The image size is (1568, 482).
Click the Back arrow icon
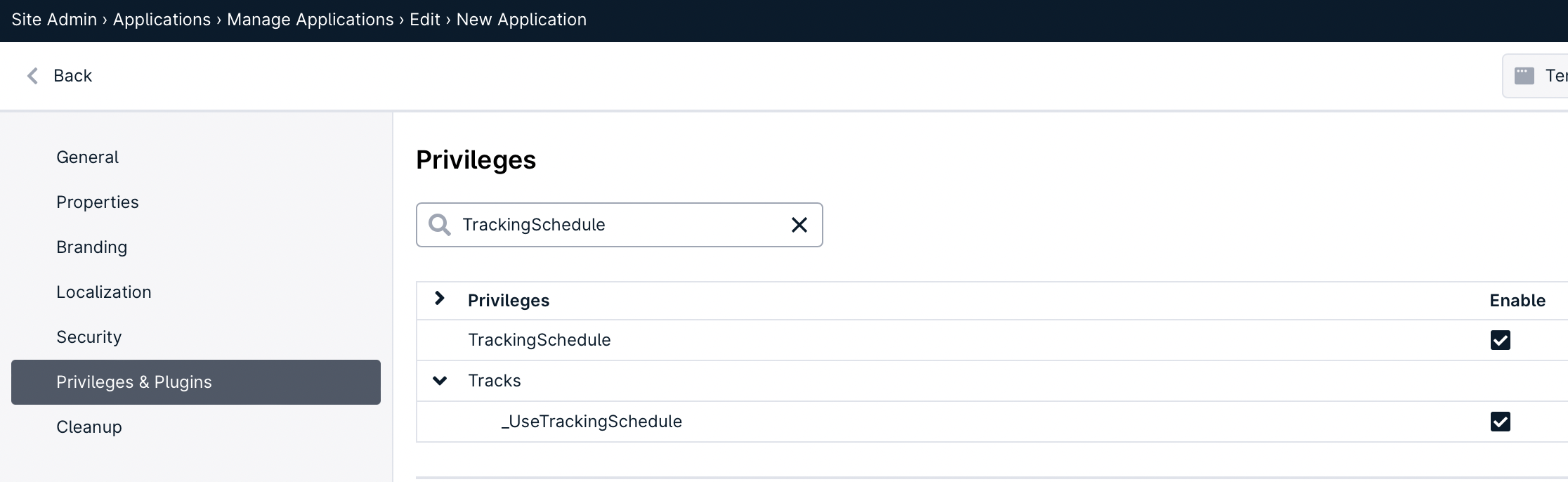(32, 76)
